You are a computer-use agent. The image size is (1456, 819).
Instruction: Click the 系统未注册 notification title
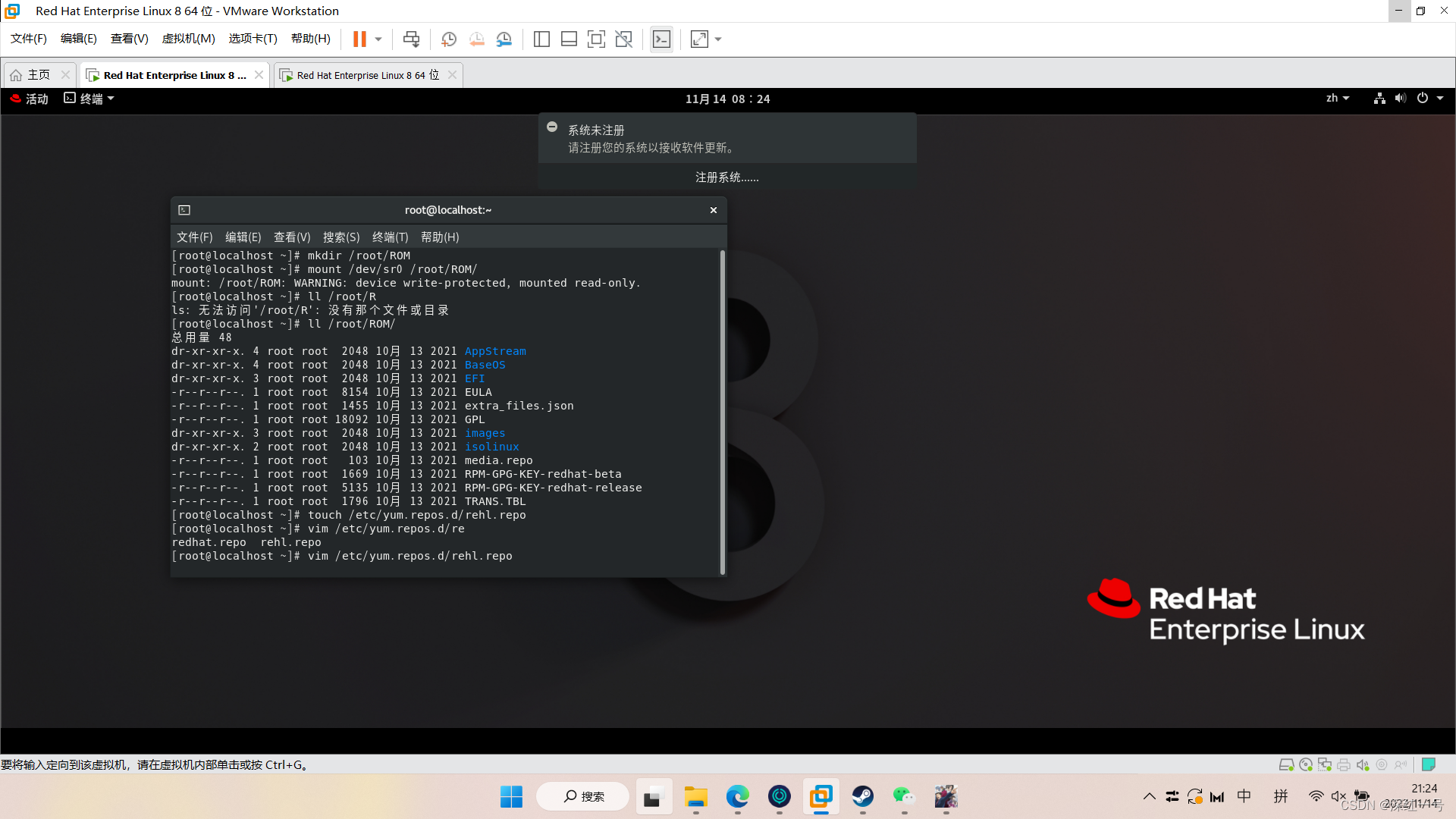(596, 130)
